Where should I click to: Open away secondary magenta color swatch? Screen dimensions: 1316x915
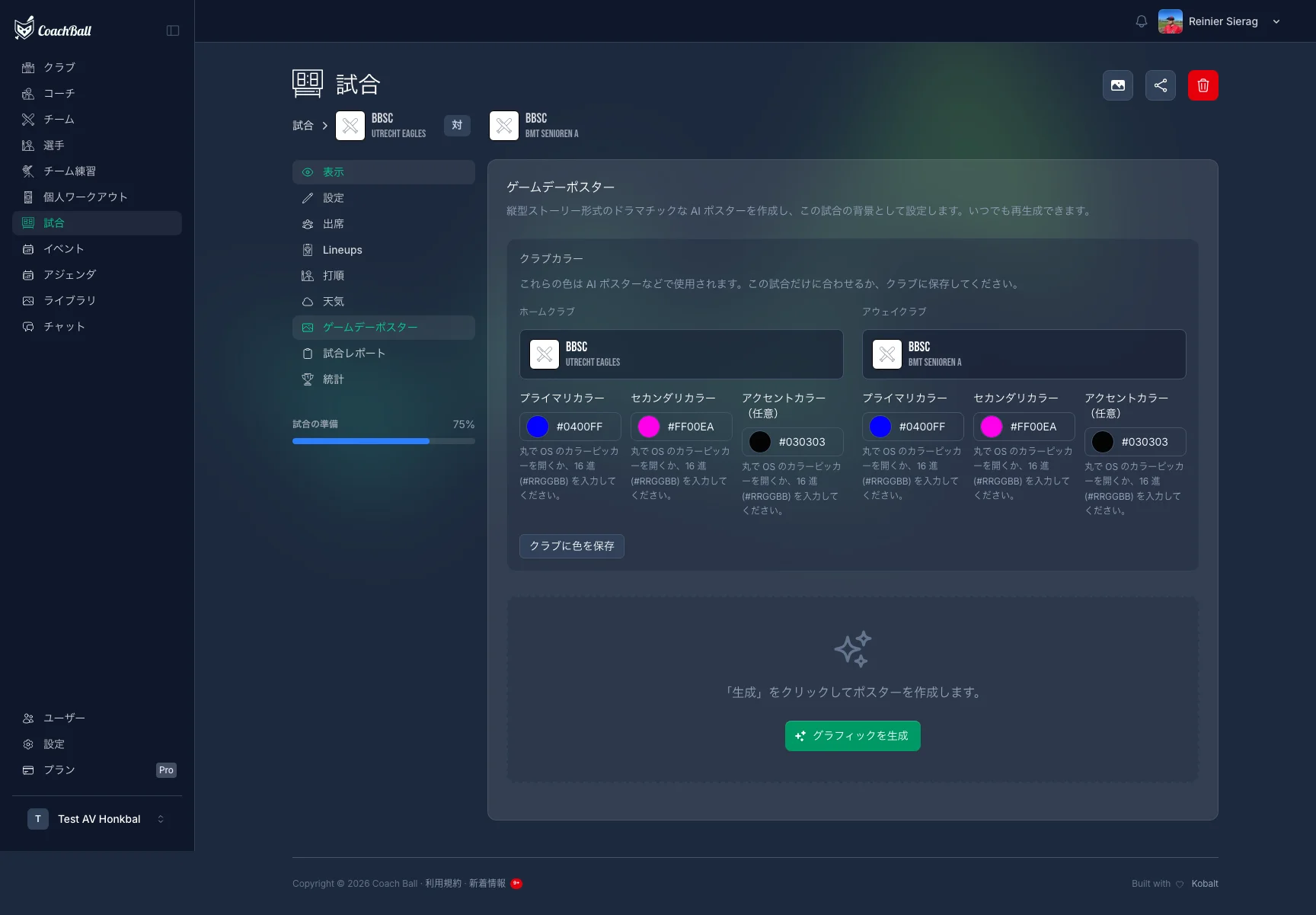coord(992,427)
